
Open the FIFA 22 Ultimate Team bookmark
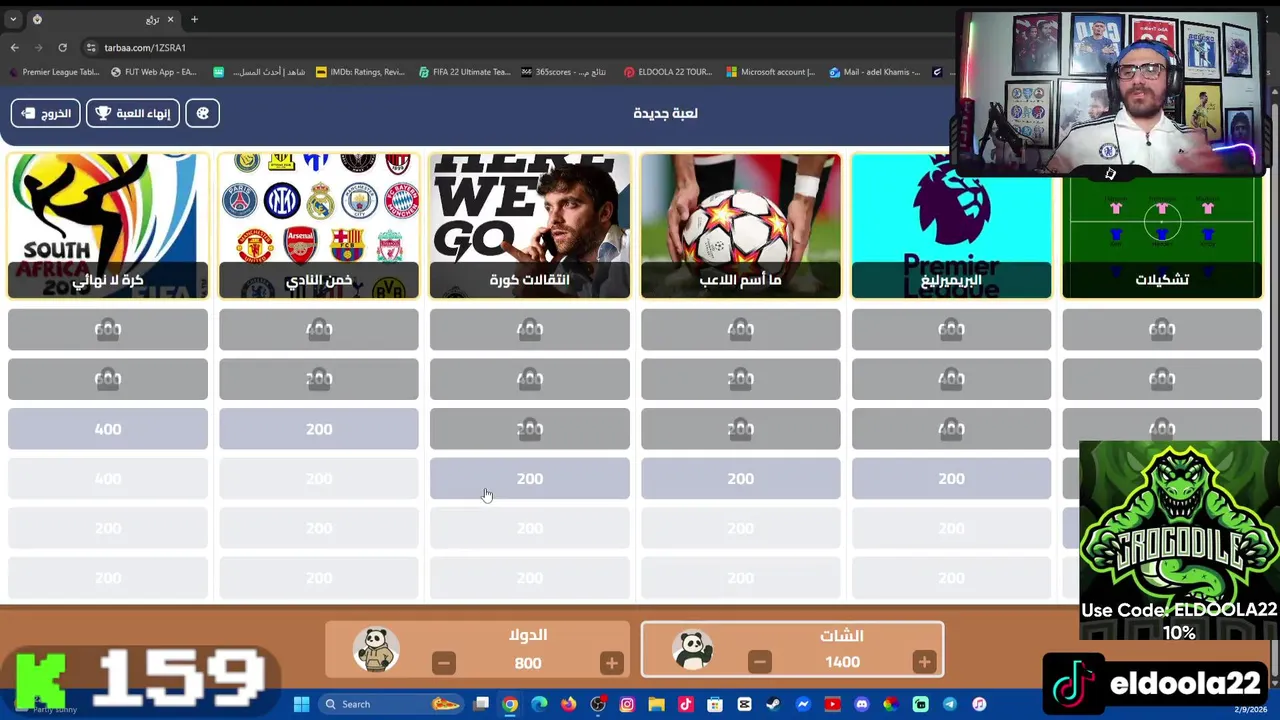465,72
